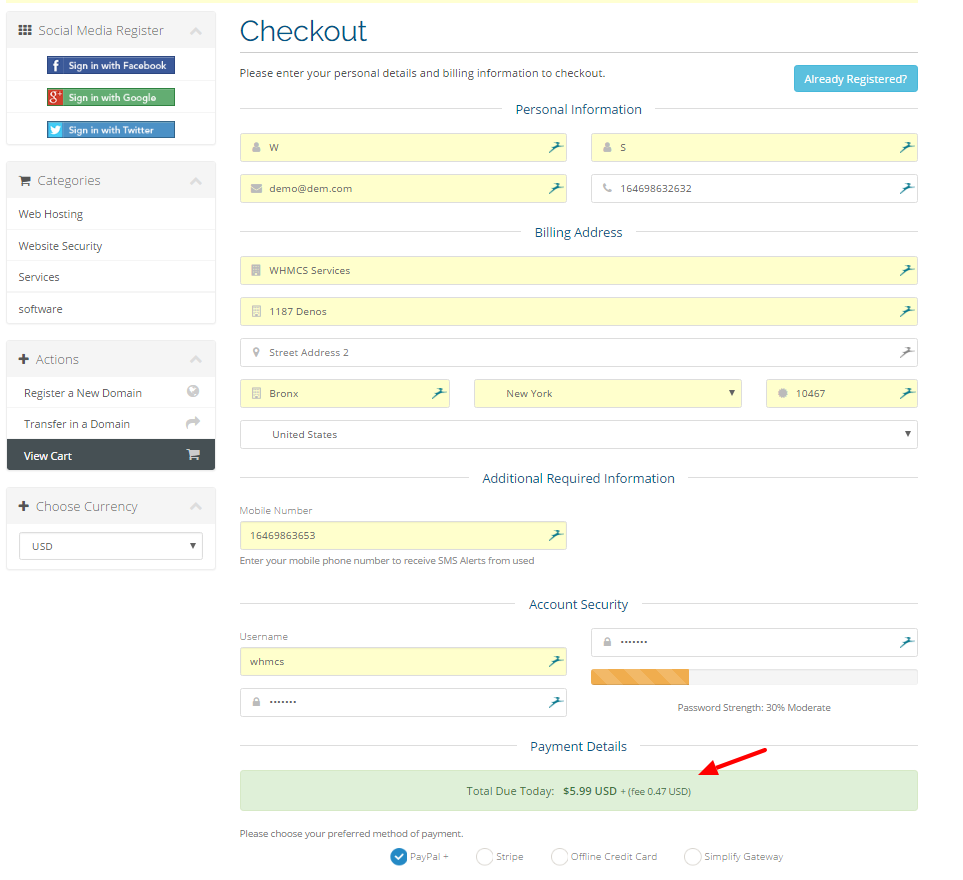The width and height of the screenshot is (963, 880).
Task: Click the share arrow icon beside Transfer in a Domain
Action: point(193,422)
